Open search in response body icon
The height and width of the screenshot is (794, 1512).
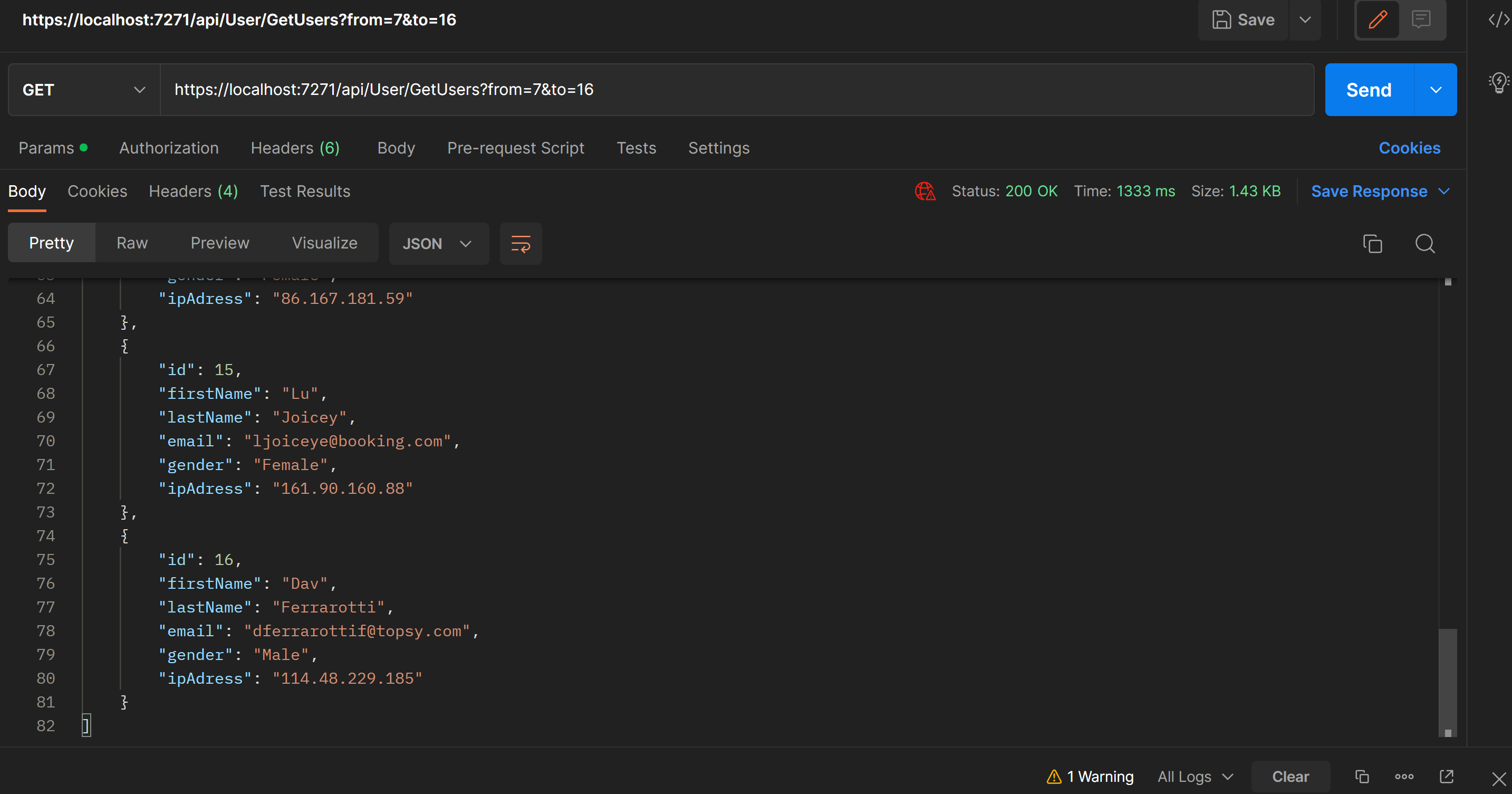tap(1424, 243)
